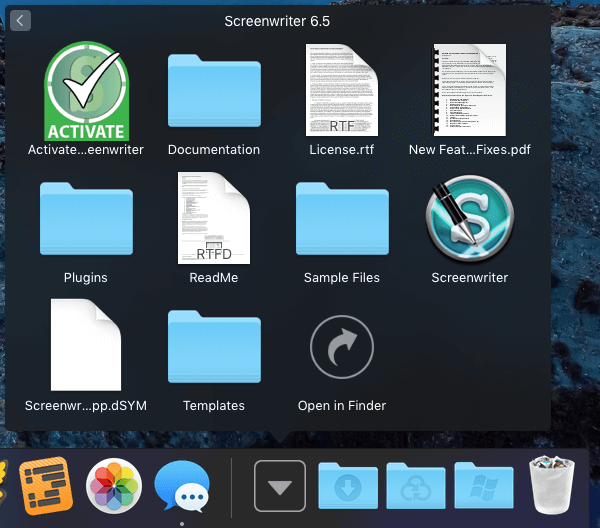600x528 pixels.
Task: Open the Sample Files folder
Action: coord(342,219)
